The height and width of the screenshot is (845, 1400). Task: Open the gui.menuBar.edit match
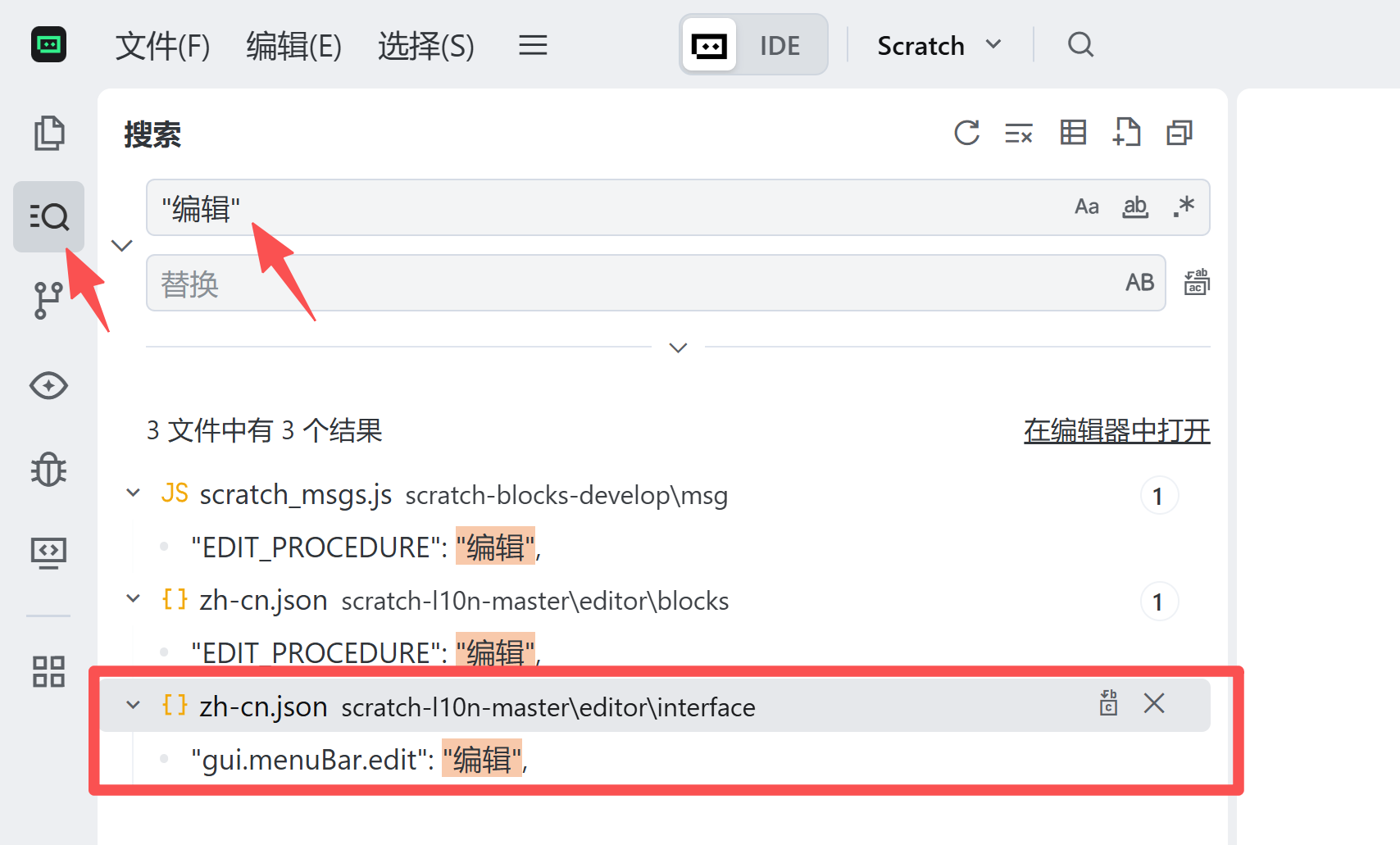click(x=359, y=760)
